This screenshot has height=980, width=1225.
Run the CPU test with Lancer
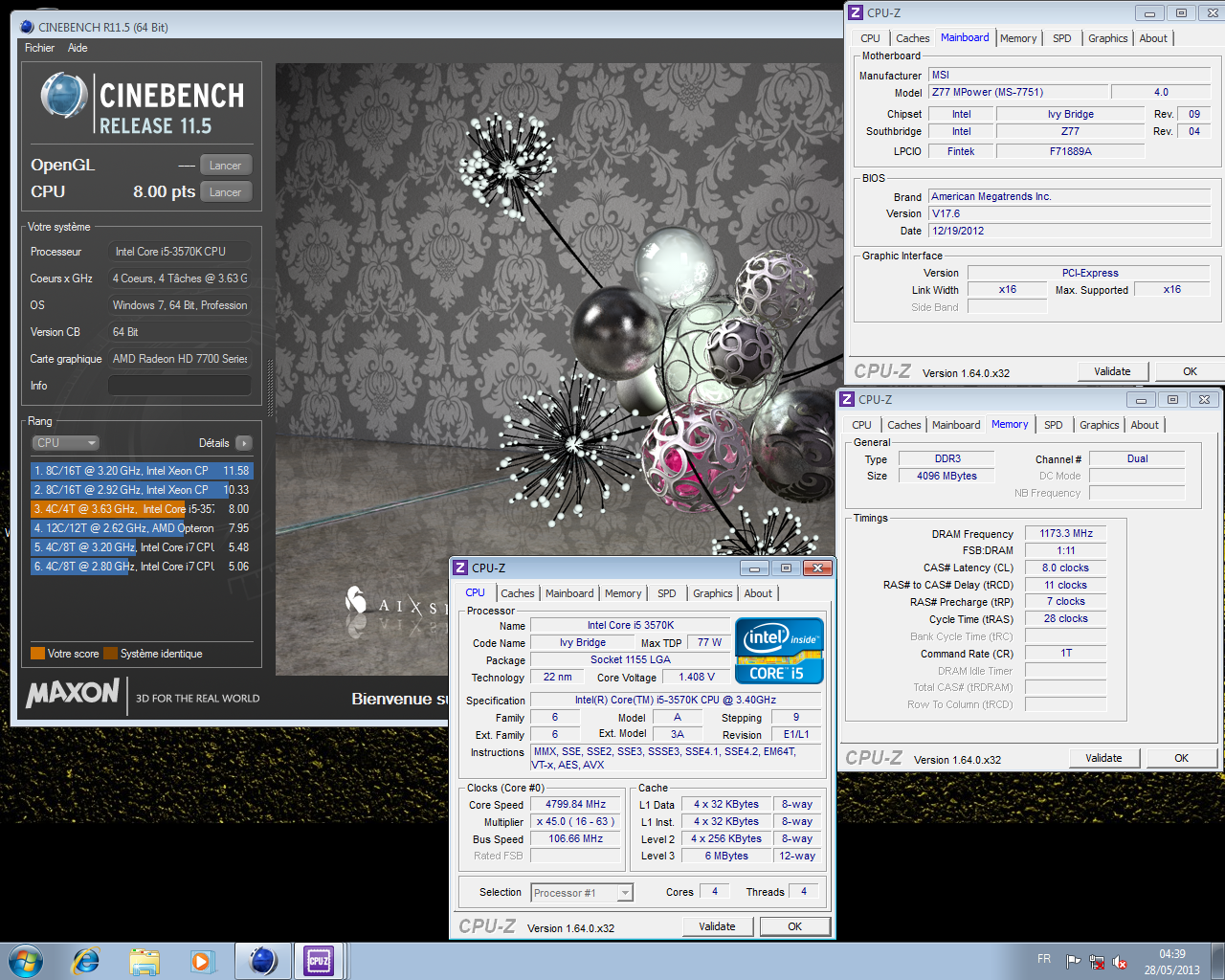coord(226,192)
